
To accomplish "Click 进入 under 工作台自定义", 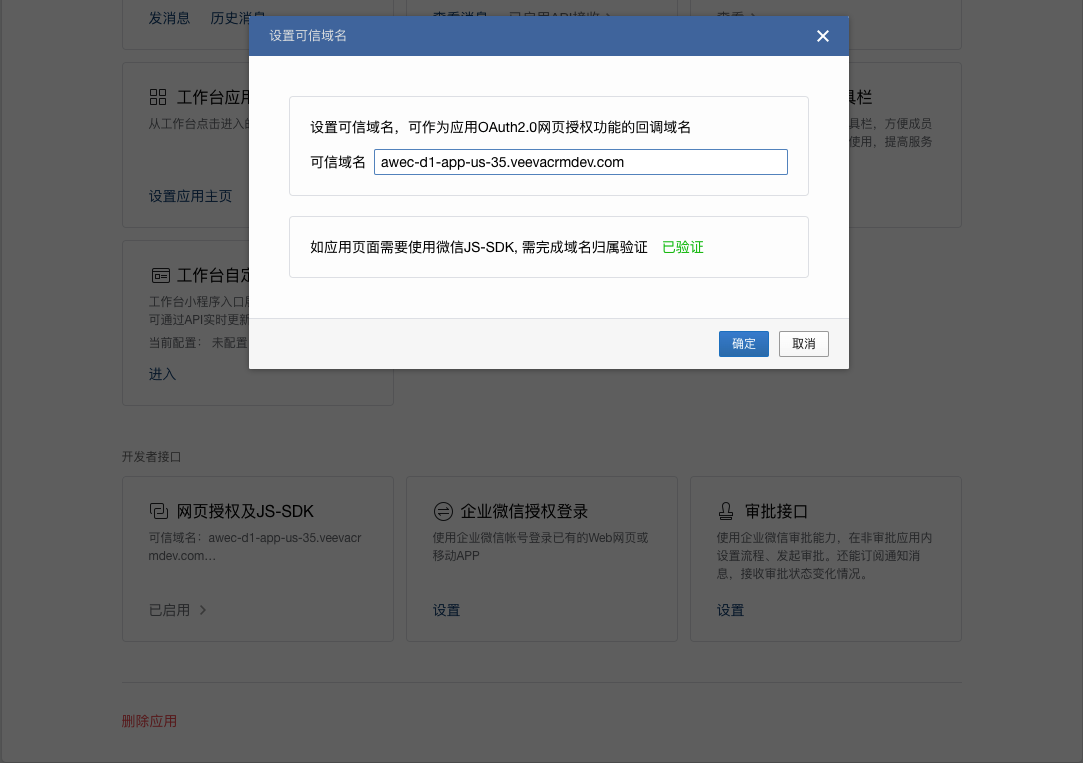I will (x=162, y=374).
